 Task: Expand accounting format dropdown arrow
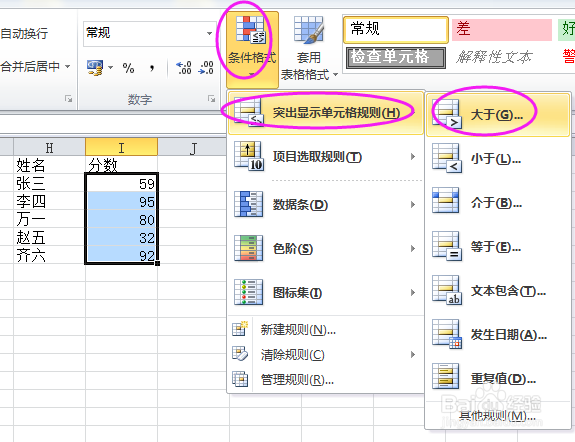coord(110,68)
